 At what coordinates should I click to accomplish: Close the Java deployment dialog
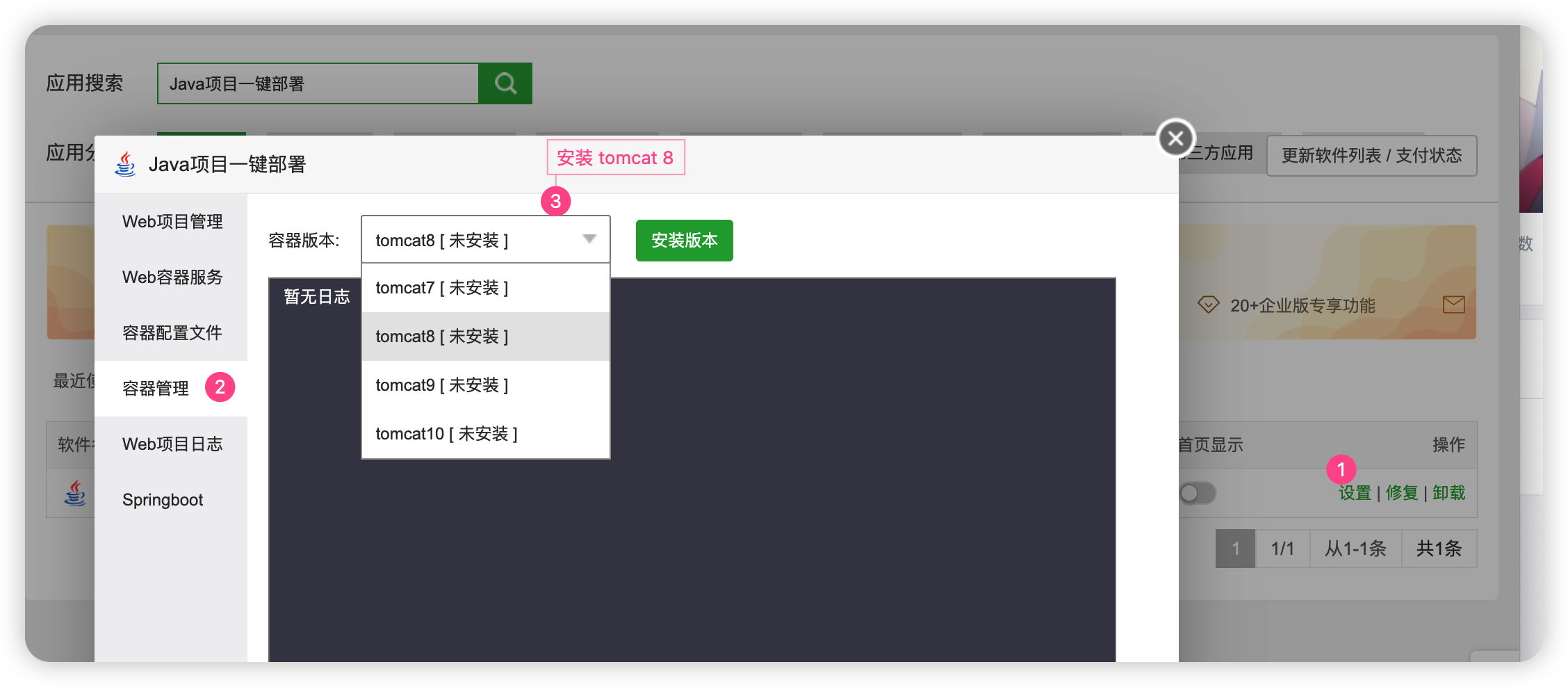point(1175,138)
